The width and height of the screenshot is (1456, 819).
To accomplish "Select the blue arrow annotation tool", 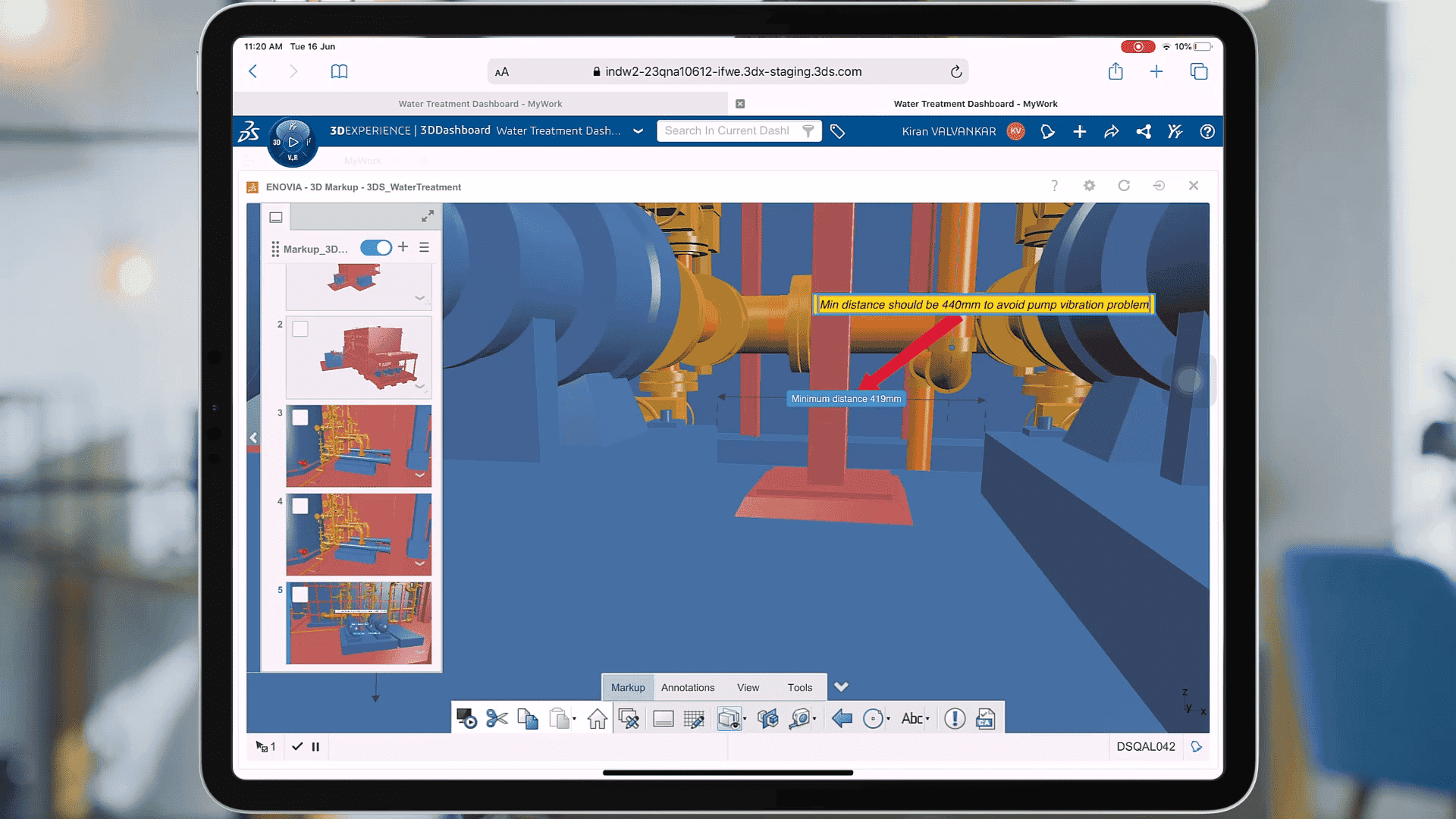I will 842,718.
